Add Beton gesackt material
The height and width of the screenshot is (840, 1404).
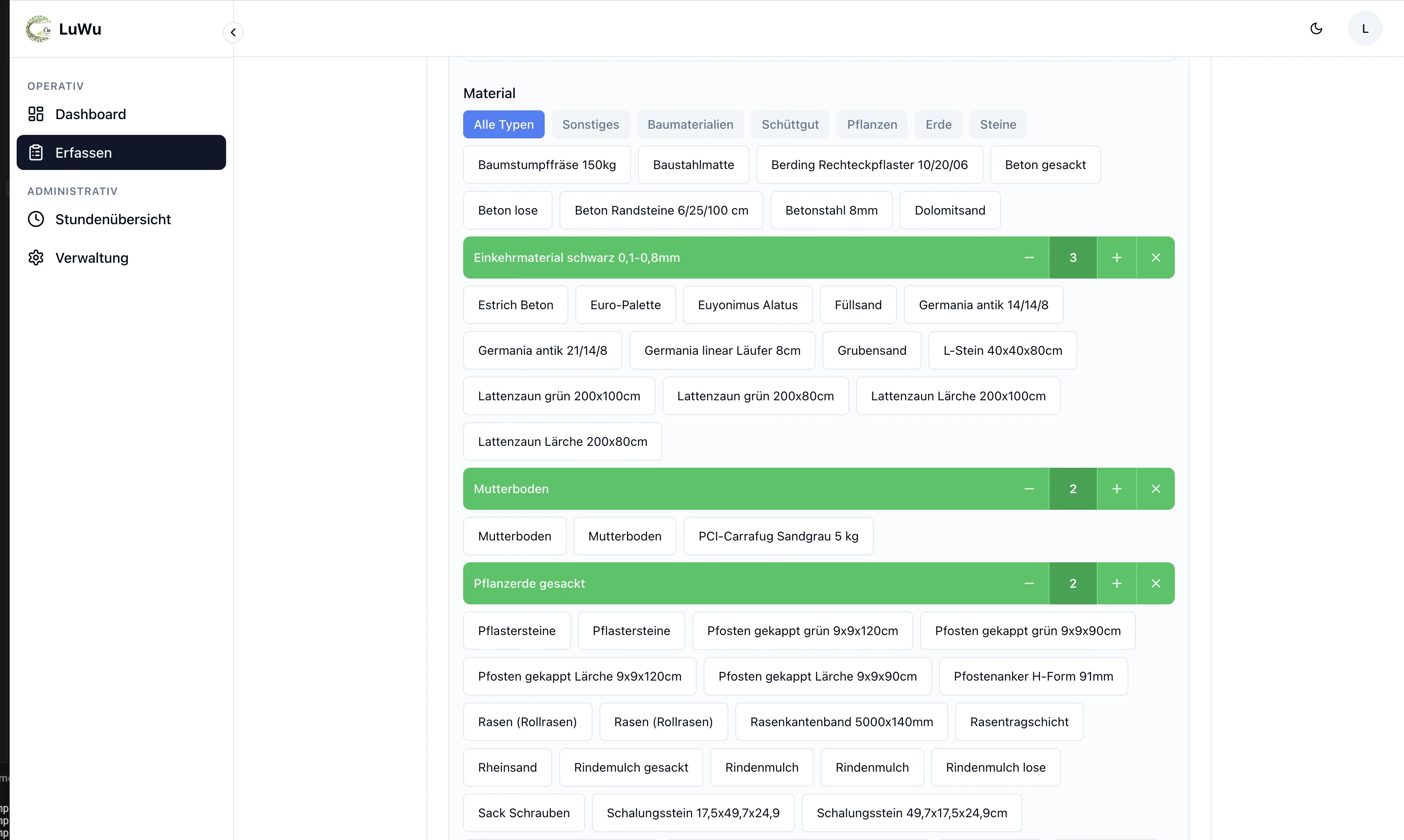(x=1045, y=165)
